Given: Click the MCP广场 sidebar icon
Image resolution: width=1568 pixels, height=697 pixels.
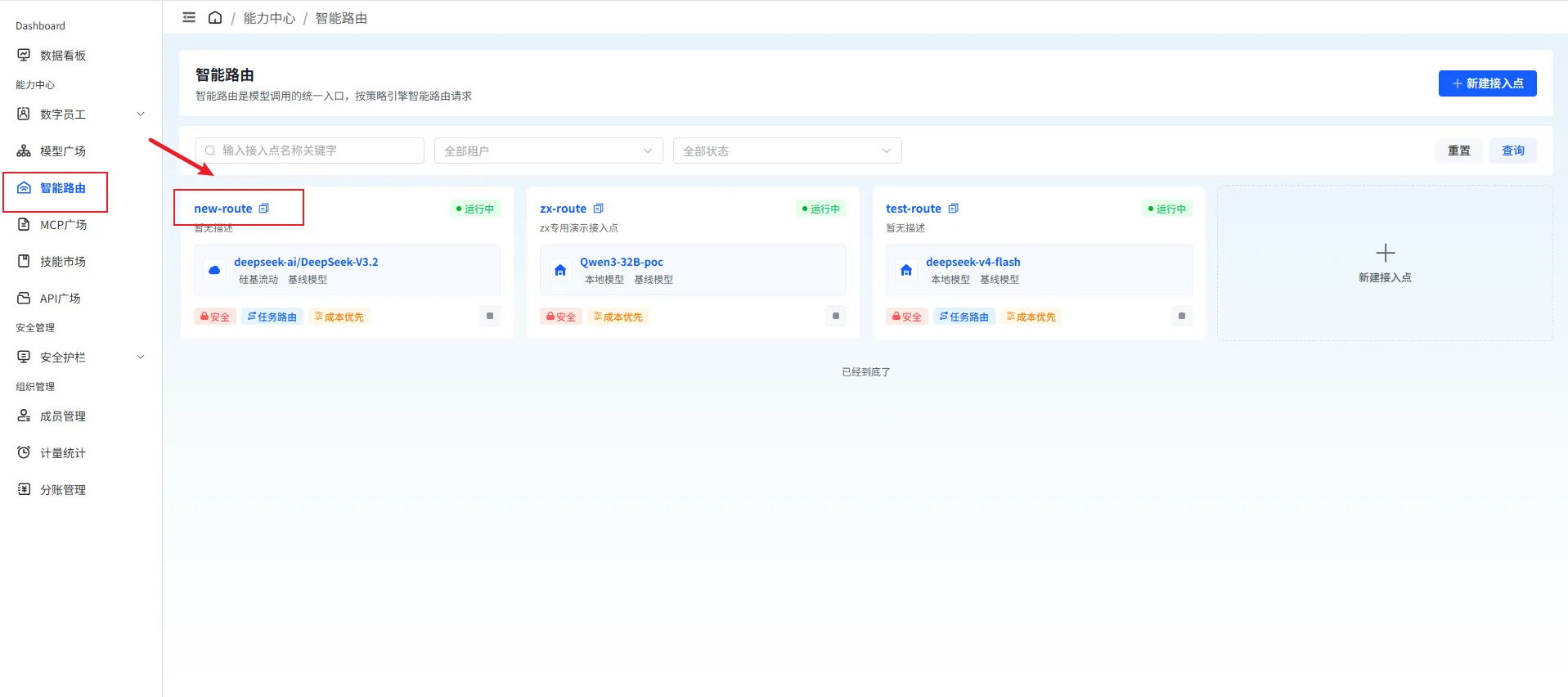Looking at the screenshot, I should tap(24, 224).
